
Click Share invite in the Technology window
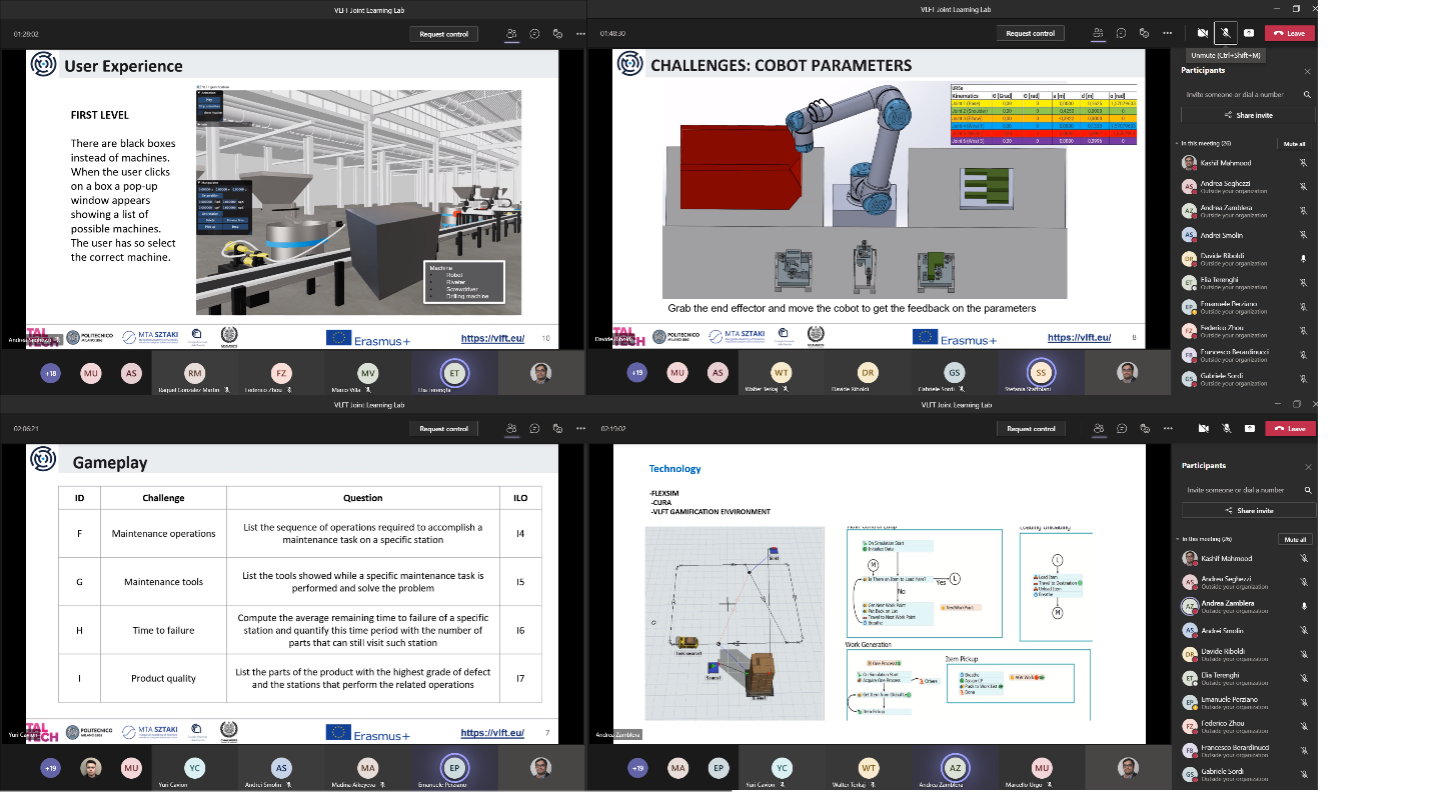coord(1249,511)
